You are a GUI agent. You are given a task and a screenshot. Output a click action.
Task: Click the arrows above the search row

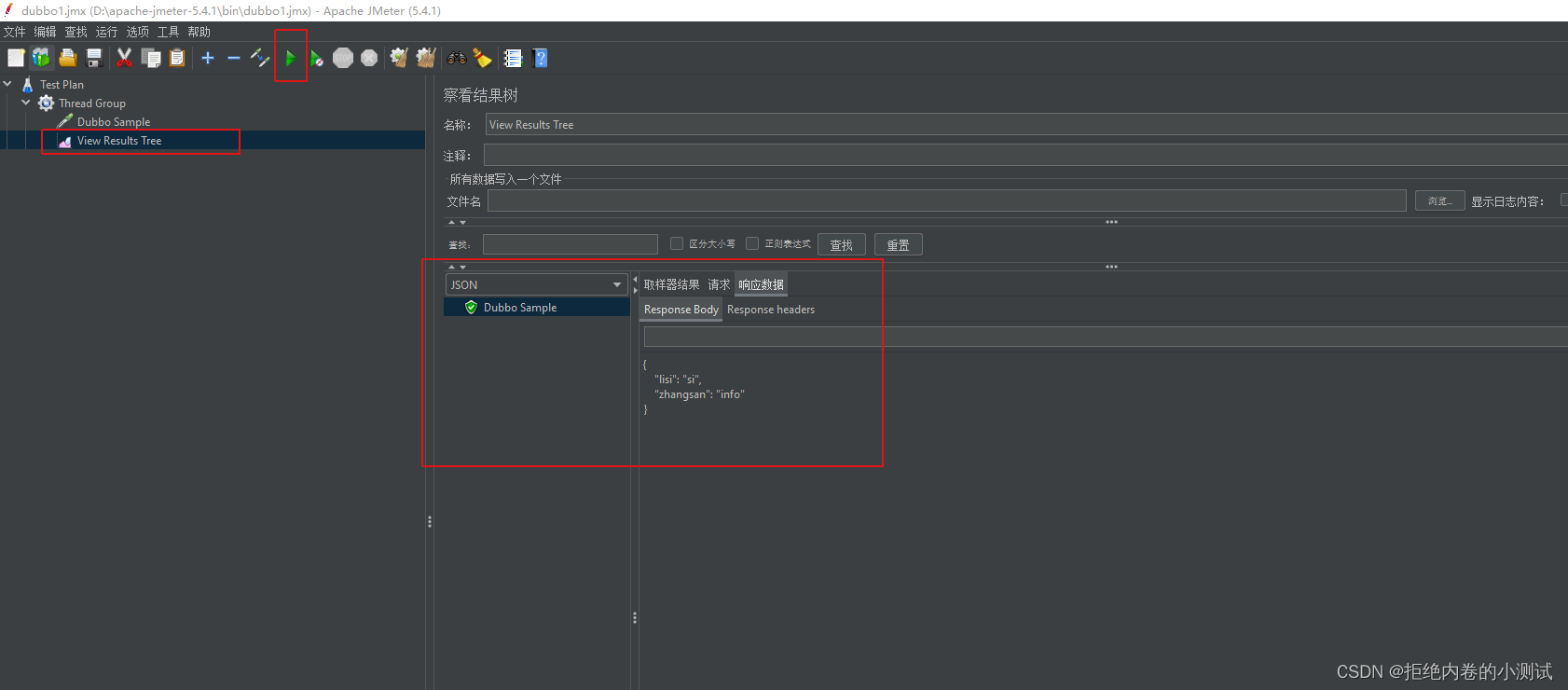click(457, 222)
